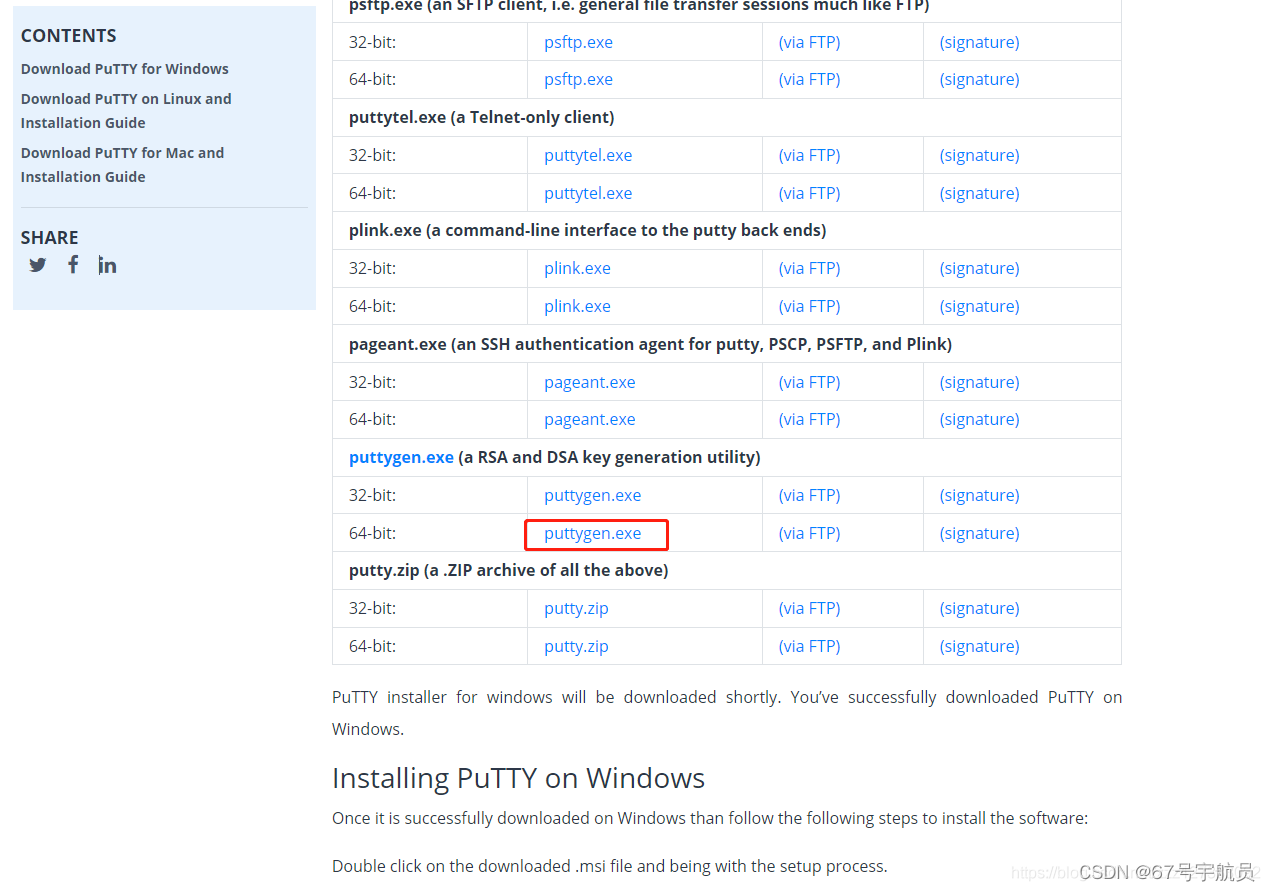Screen dimensions: 1270x891
Task: Download 64-bit psftp.exe
Action: (578, 79)
